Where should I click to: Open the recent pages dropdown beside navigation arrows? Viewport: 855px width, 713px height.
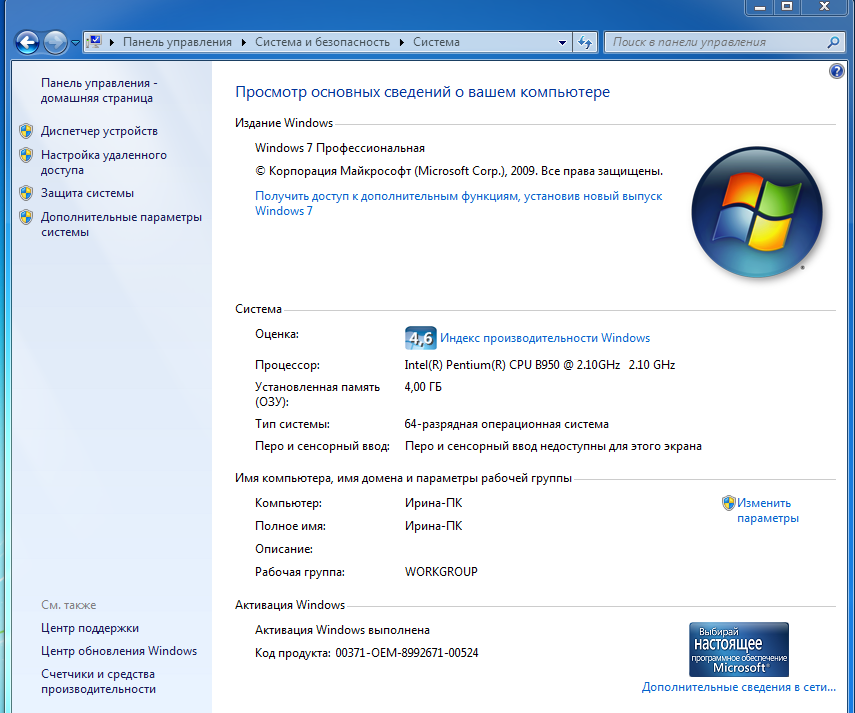[x=75, y=43]
